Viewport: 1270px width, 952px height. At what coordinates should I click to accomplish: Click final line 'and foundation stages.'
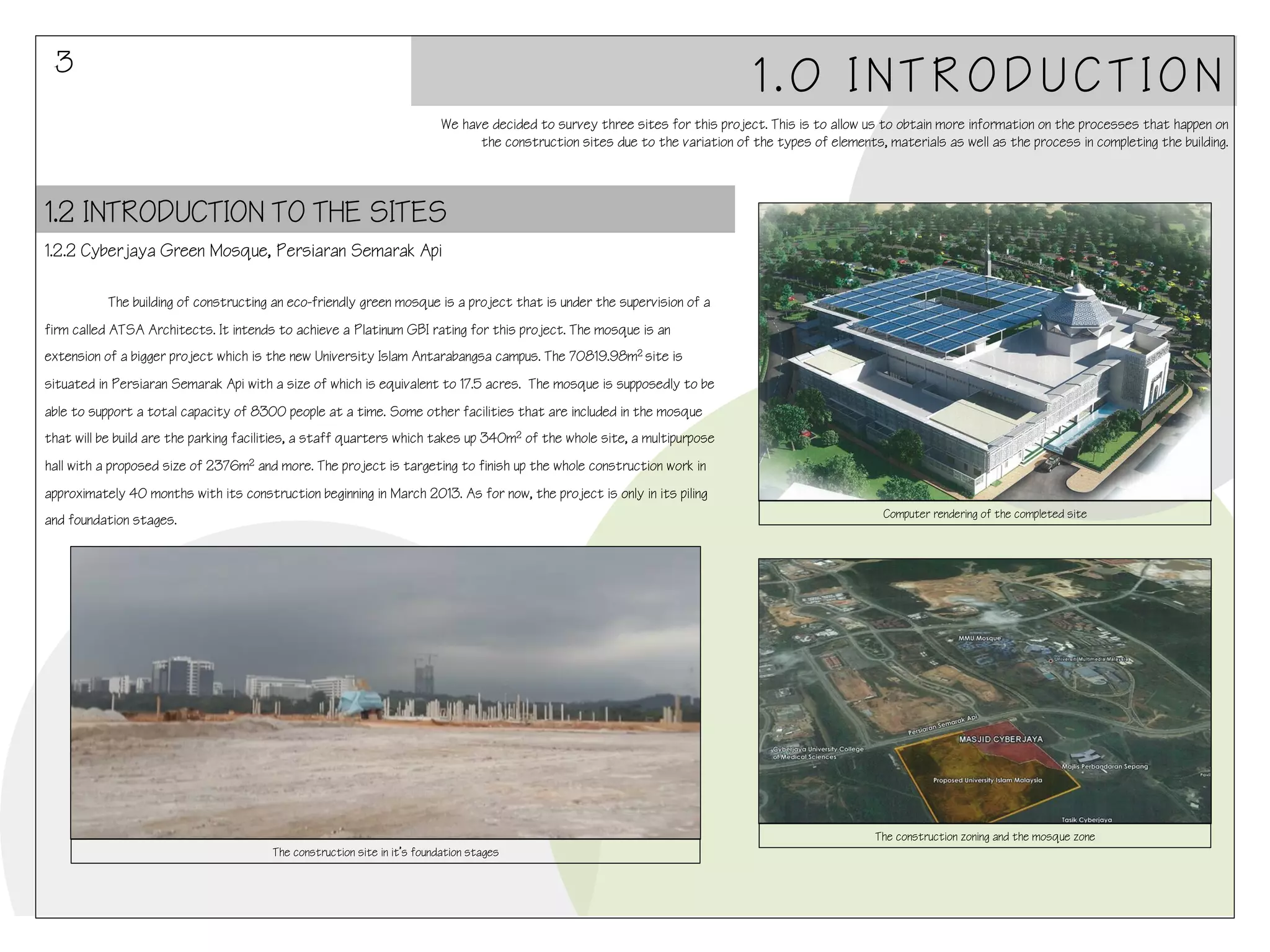(x=111, y=521)
